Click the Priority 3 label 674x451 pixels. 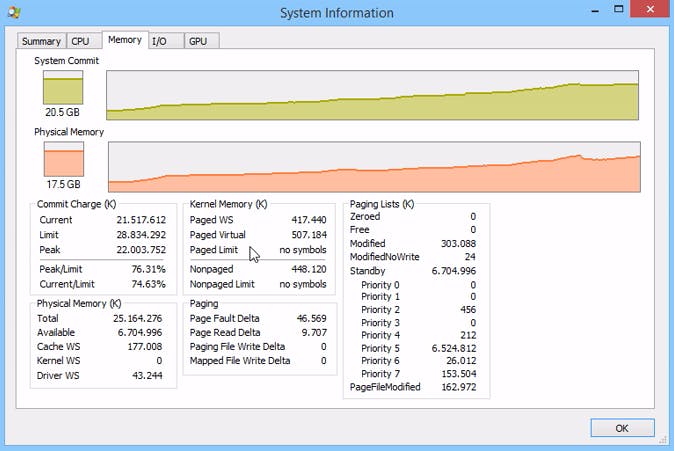[380, 323]
